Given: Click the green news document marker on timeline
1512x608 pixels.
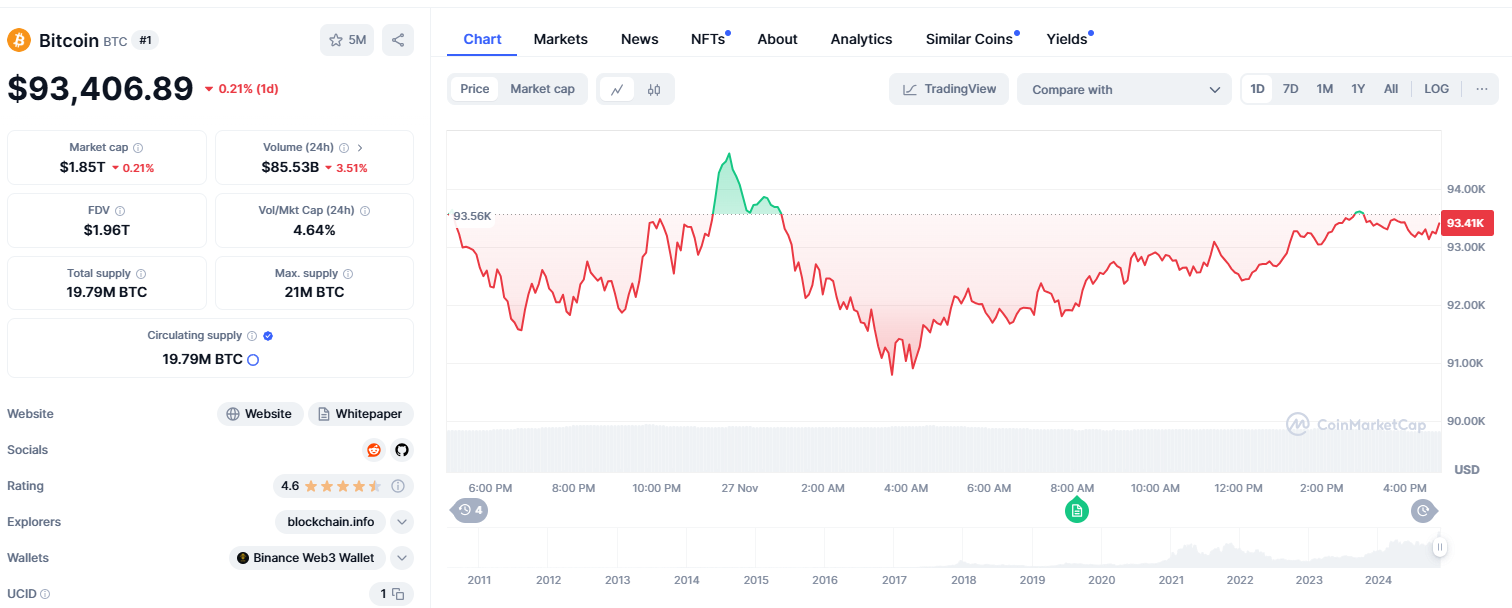Looking at the screenshot, I should (x=1076, y=511).
